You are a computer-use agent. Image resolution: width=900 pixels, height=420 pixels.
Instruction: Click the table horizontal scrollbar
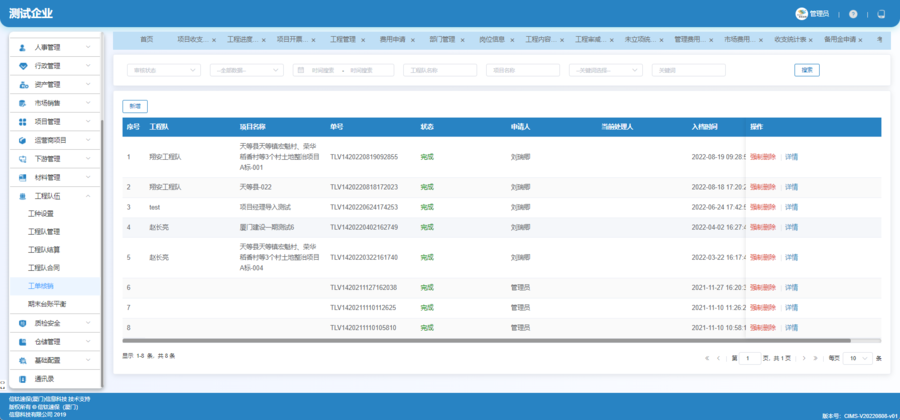(487, 340)
